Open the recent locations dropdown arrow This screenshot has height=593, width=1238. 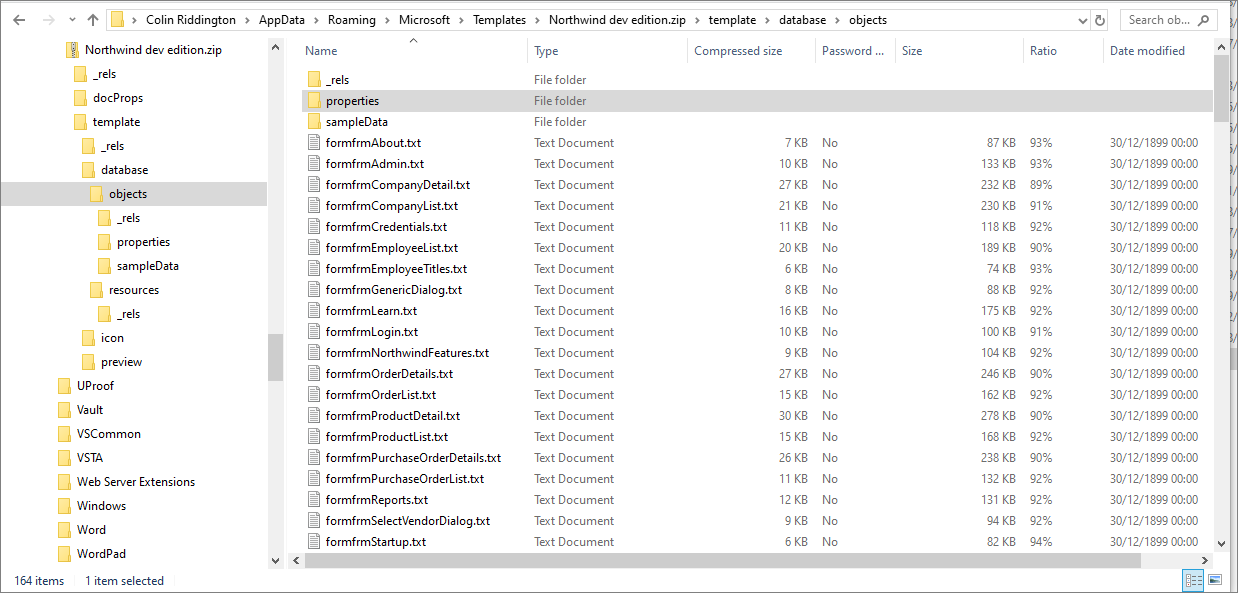point(70,20)
